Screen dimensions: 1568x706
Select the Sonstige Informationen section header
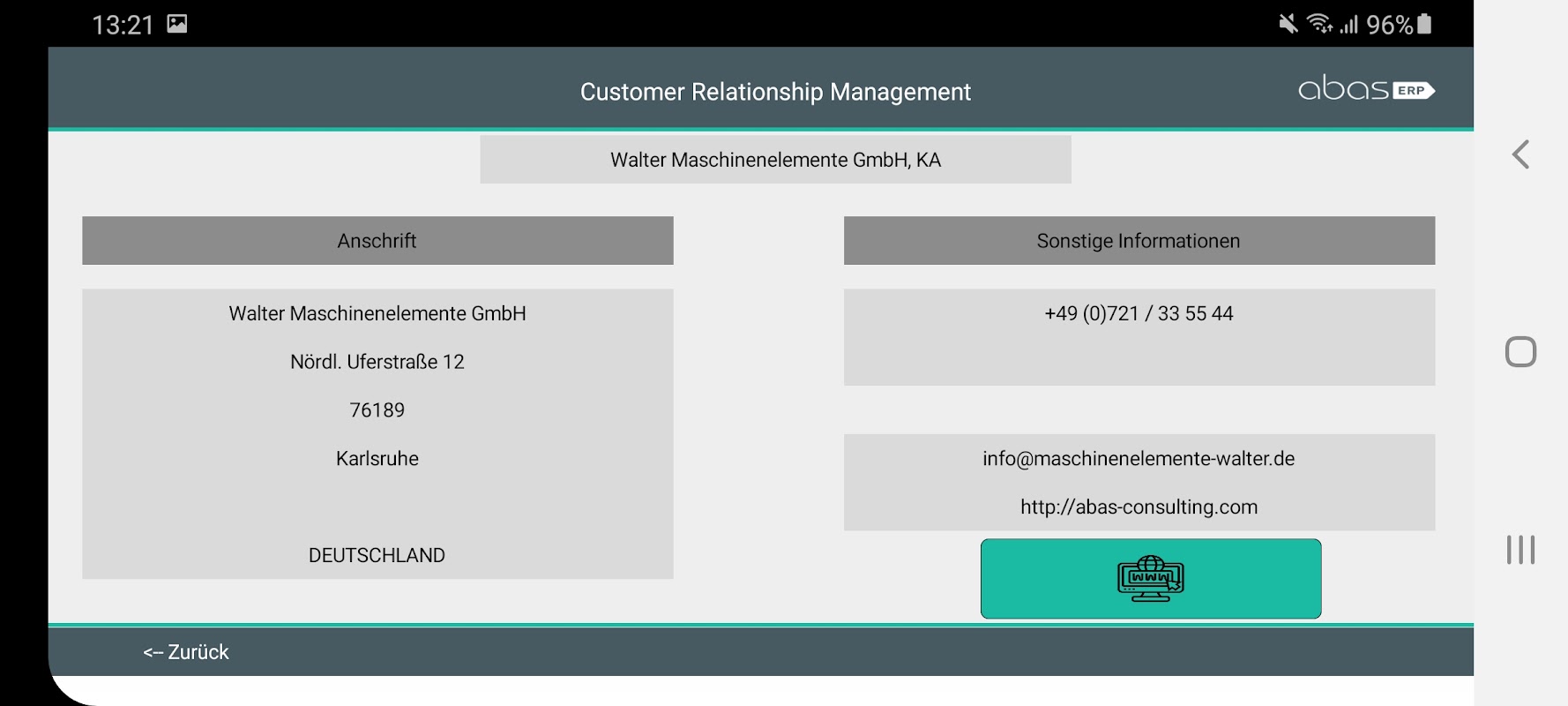[1139, 241]
